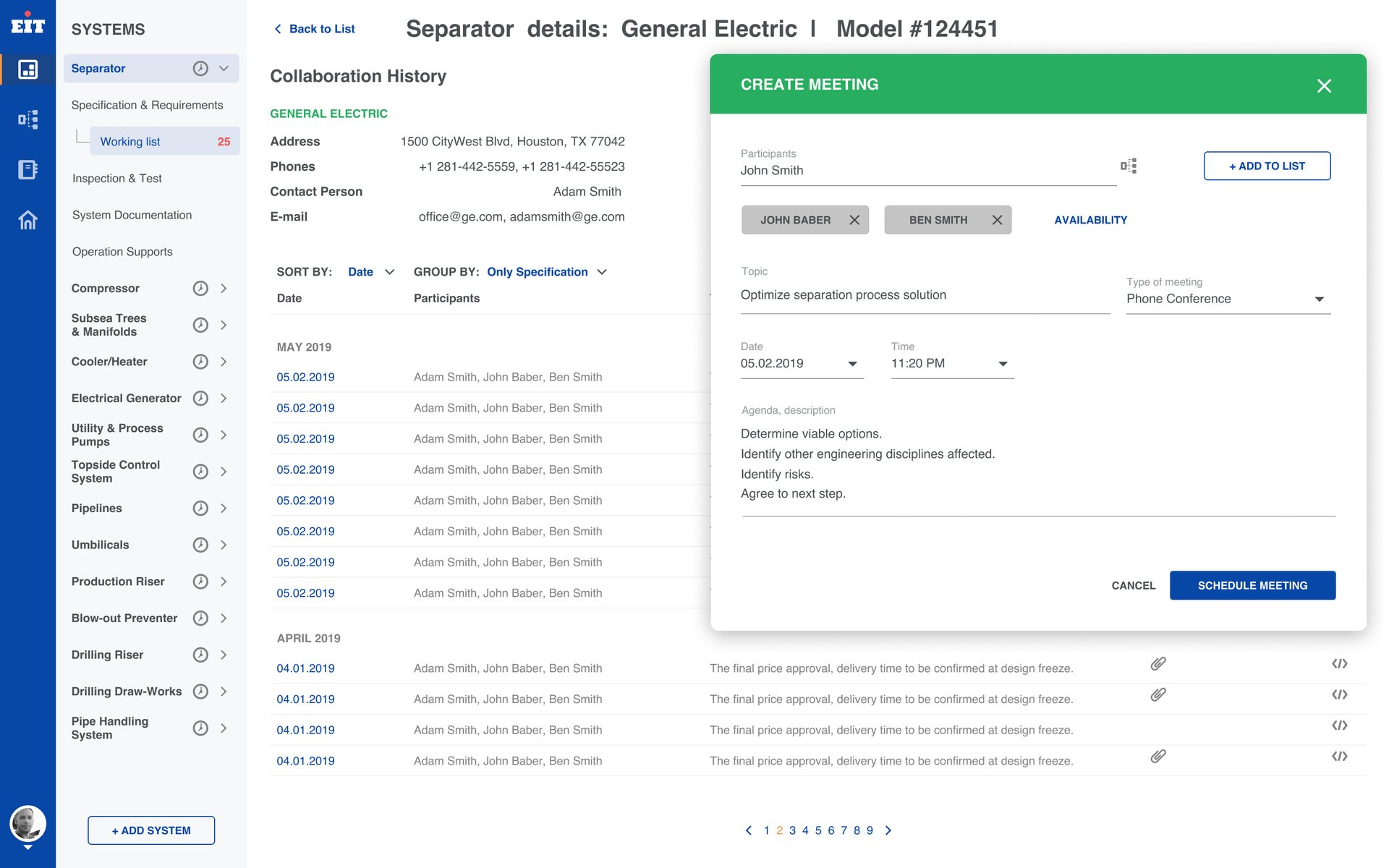The height and width of the screenshot is (868, 1389).
Task: Open the Type of meeting dropdown
Action: coord(1228,299)
